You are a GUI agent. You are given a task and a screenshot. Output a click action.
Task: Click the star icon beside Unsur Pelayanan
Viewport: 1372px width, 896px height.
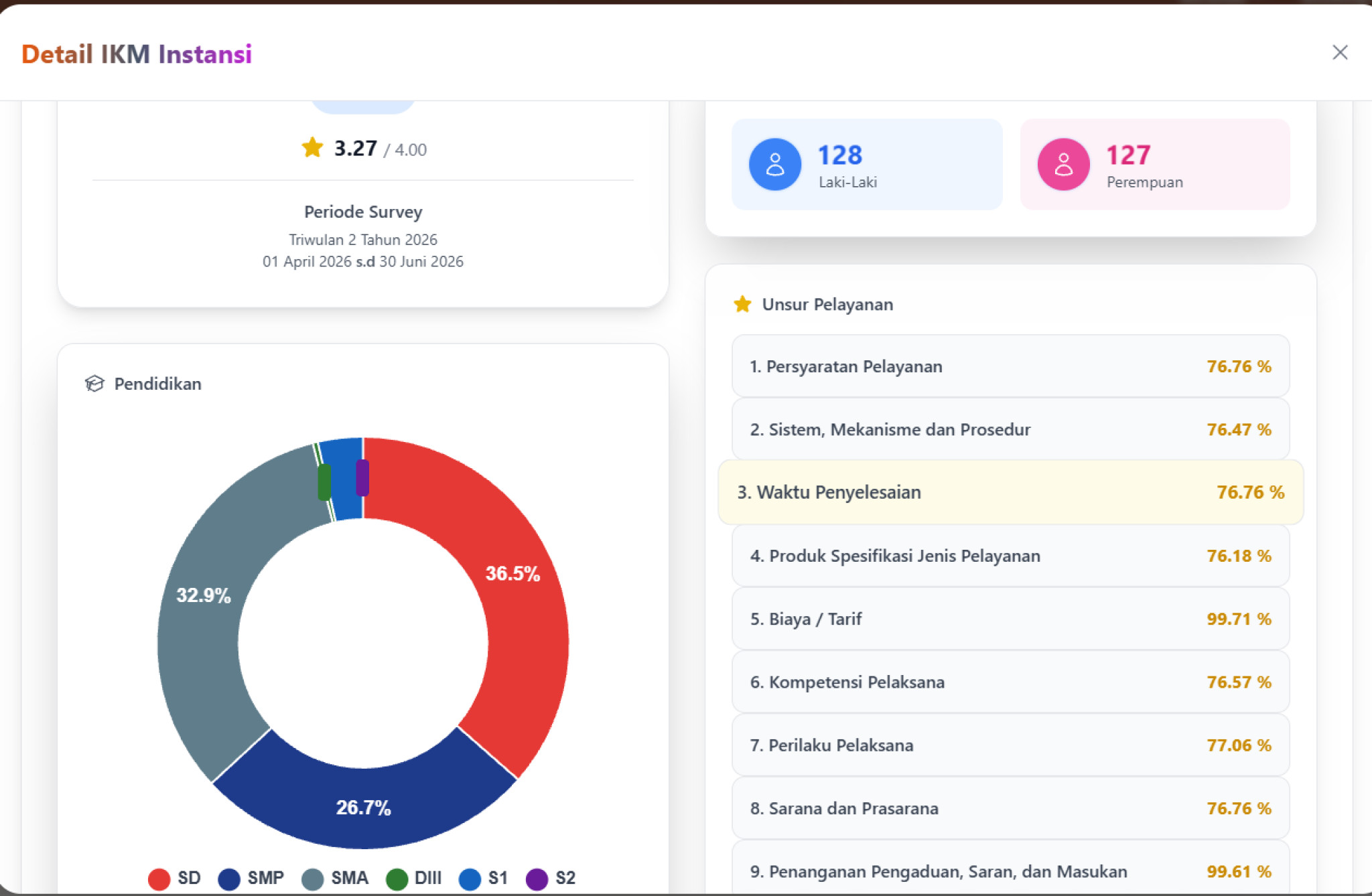742,305
